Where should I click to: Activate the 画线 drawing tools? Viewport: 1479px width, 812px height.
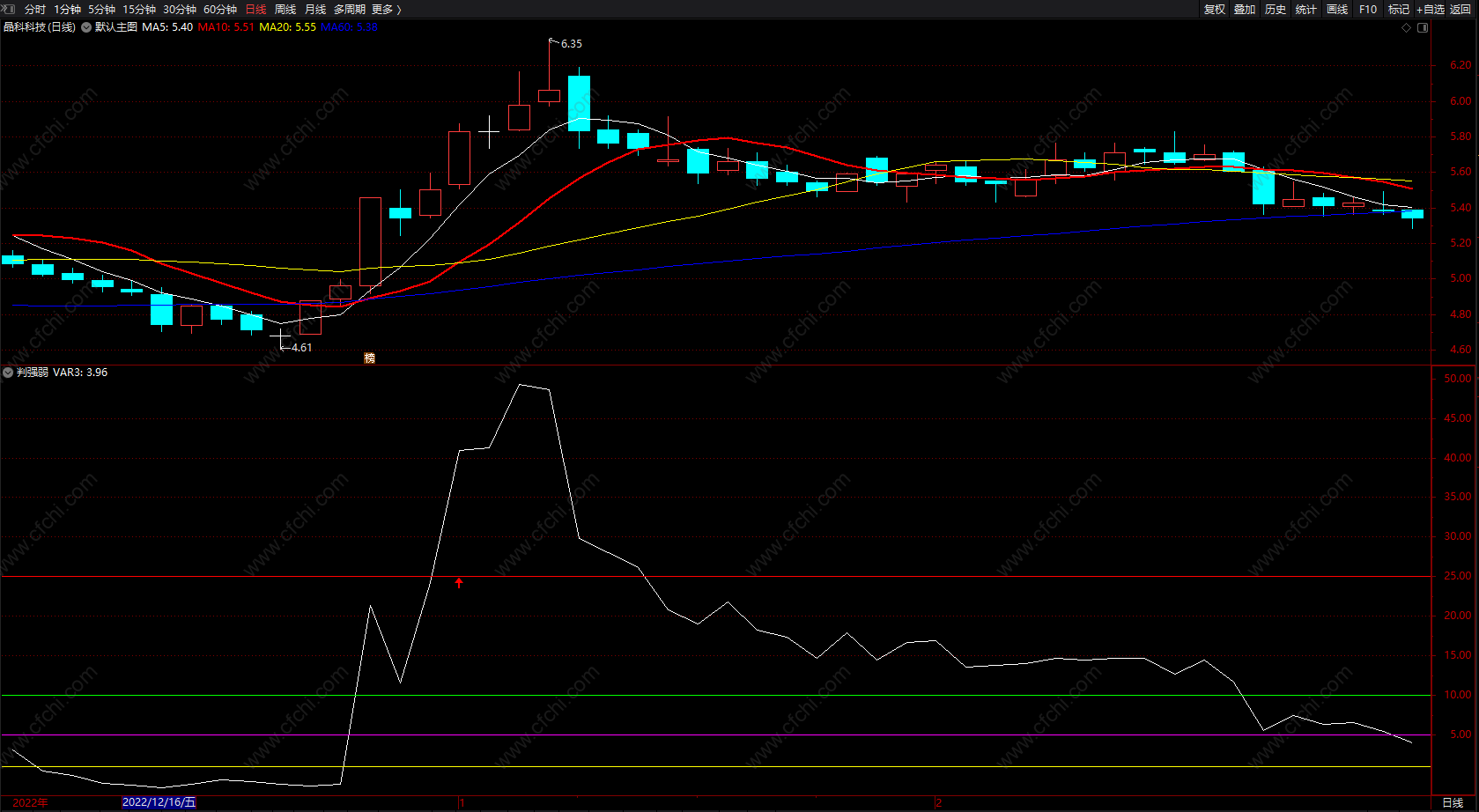[1337, 10]
